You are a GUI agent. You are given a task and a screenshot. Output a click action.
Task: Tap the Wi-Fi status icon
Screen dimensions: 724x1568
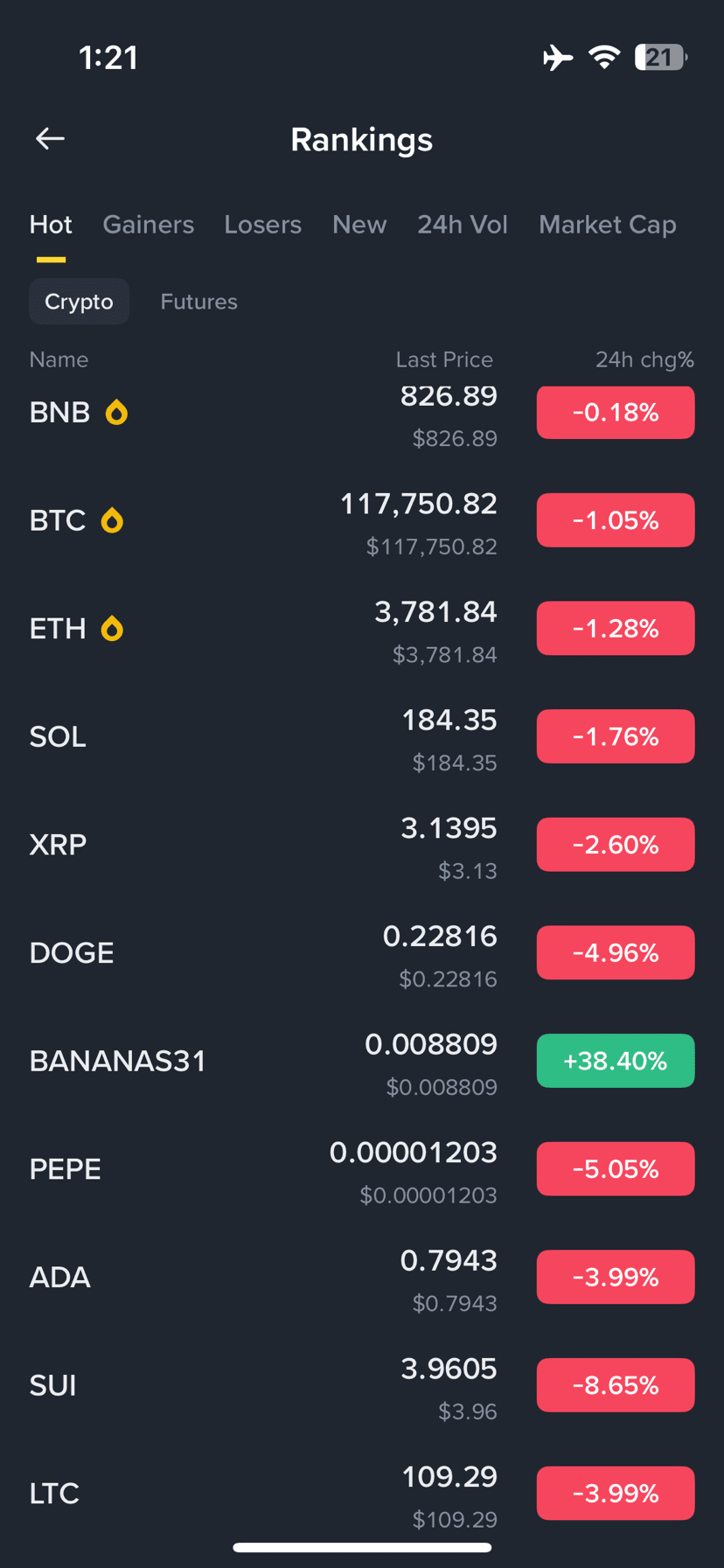point(604,58)
